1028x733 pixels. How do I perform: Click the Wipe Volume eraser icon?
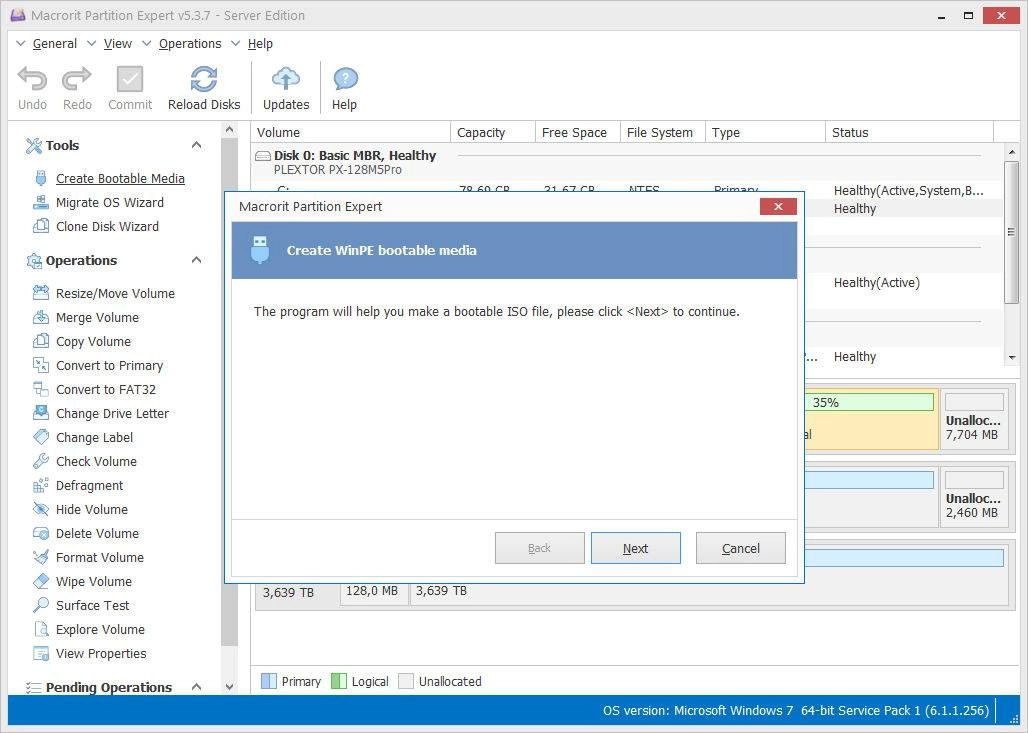point(41,582)
